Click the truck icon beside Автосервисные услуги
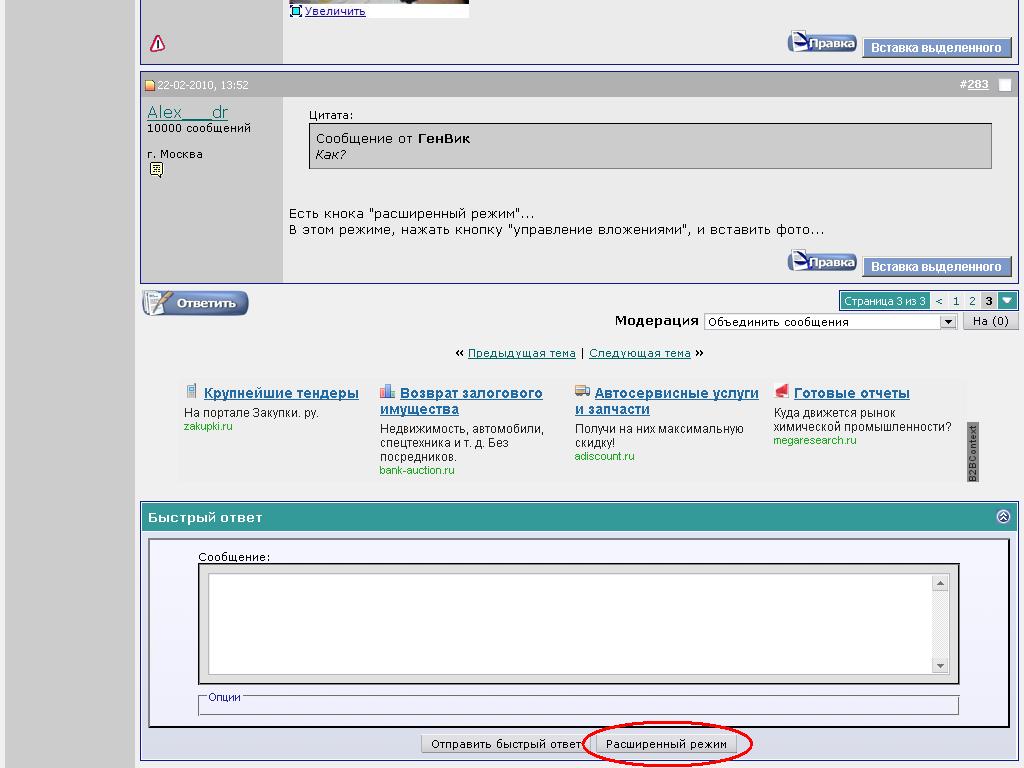Viewport: 1024px width, 768px height. pos(582,392)
